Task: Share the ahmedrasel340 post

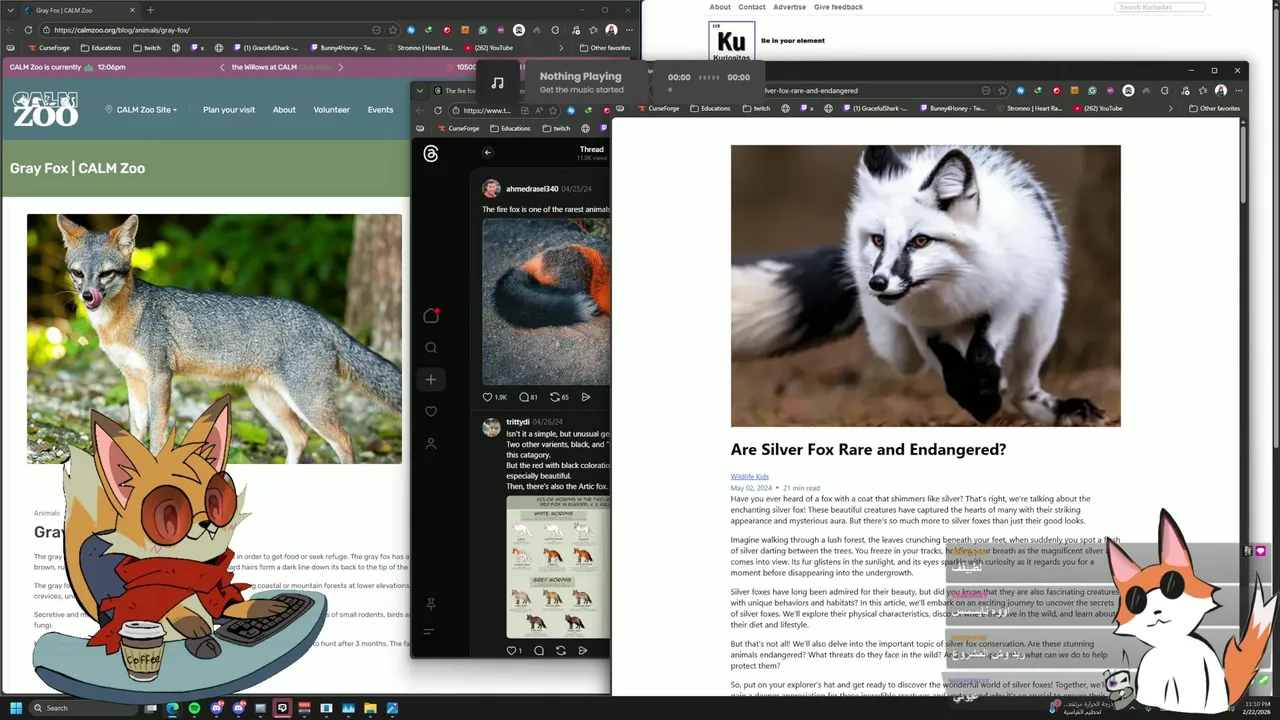Action: (x=586, y=397)
